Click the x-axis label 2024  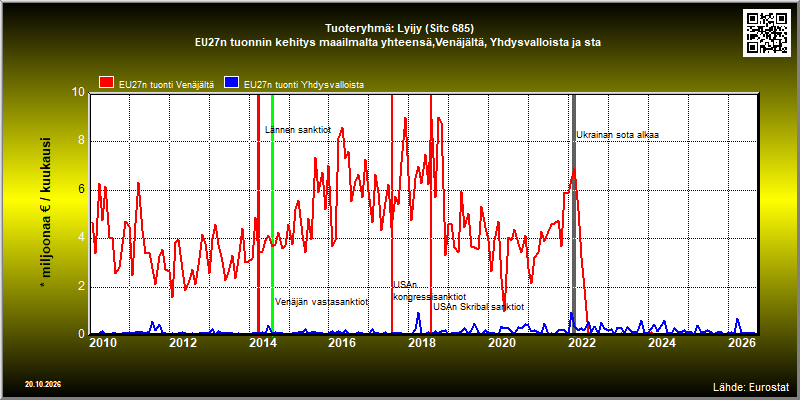click(x=661, y=342)
